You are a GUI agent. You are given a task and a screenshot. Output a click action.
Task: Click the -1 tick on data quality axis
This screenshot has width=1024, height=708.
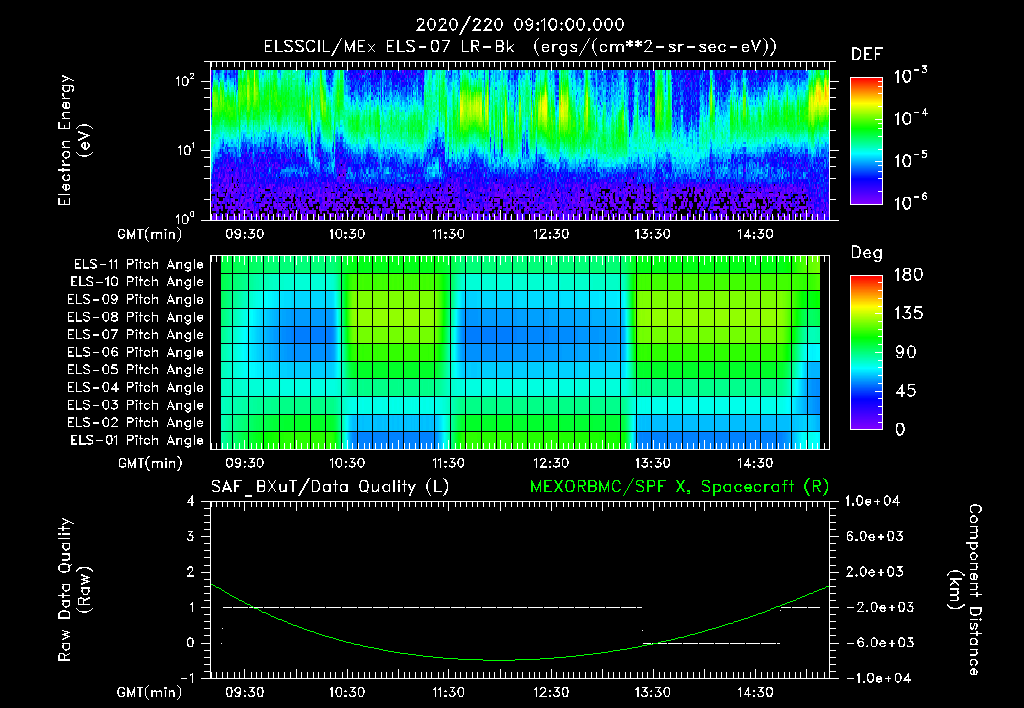tap(187, 678)
